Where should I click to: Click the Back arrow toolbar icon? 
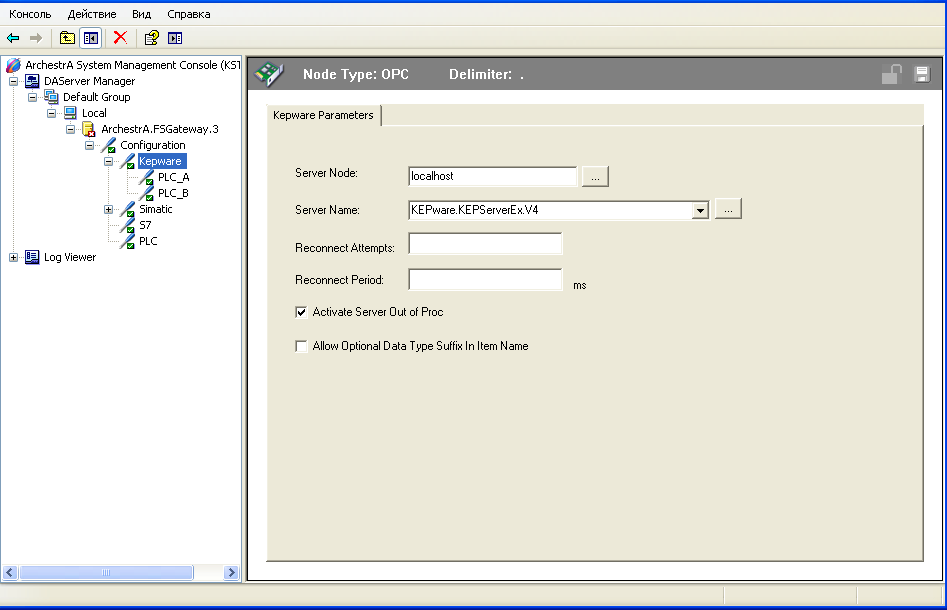click(x=13, y=38)
